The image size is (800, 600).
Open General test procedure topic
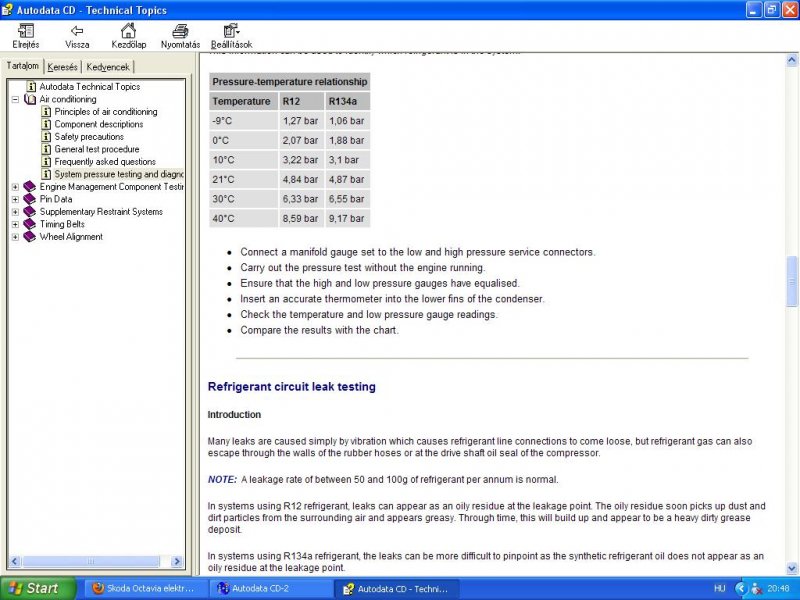pyautogui.click(x=96, y=149)
